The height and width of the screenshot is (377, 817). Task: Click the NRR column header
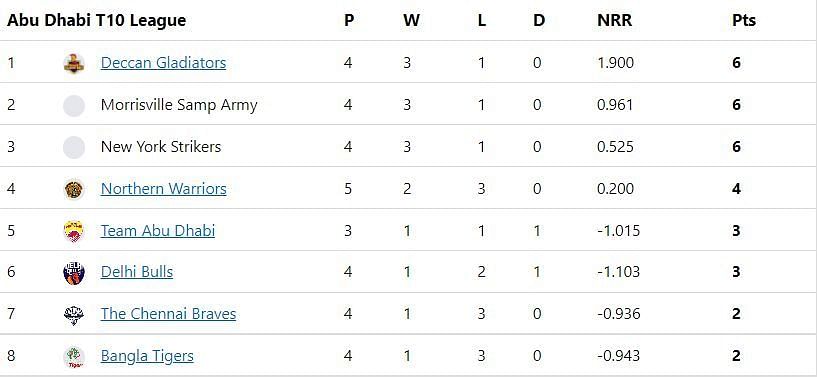click(x=614, y=20)
